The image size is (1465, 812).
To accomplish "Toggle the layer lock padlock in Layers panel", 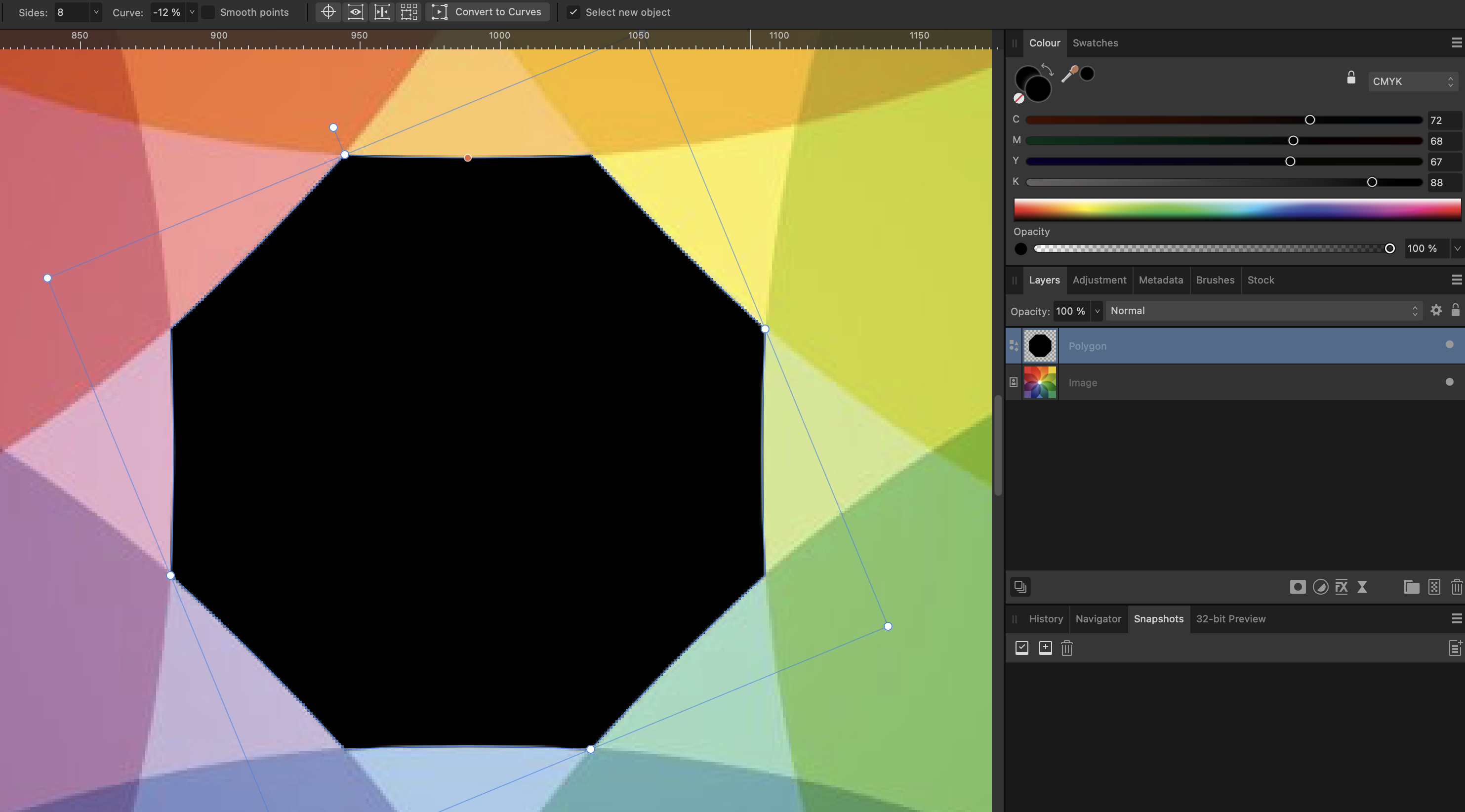I will click(1455, 311).
